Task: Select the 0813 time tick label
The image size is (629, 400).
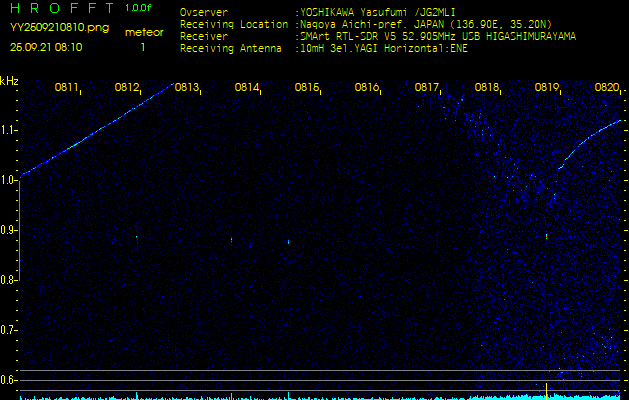Action: 187,87
